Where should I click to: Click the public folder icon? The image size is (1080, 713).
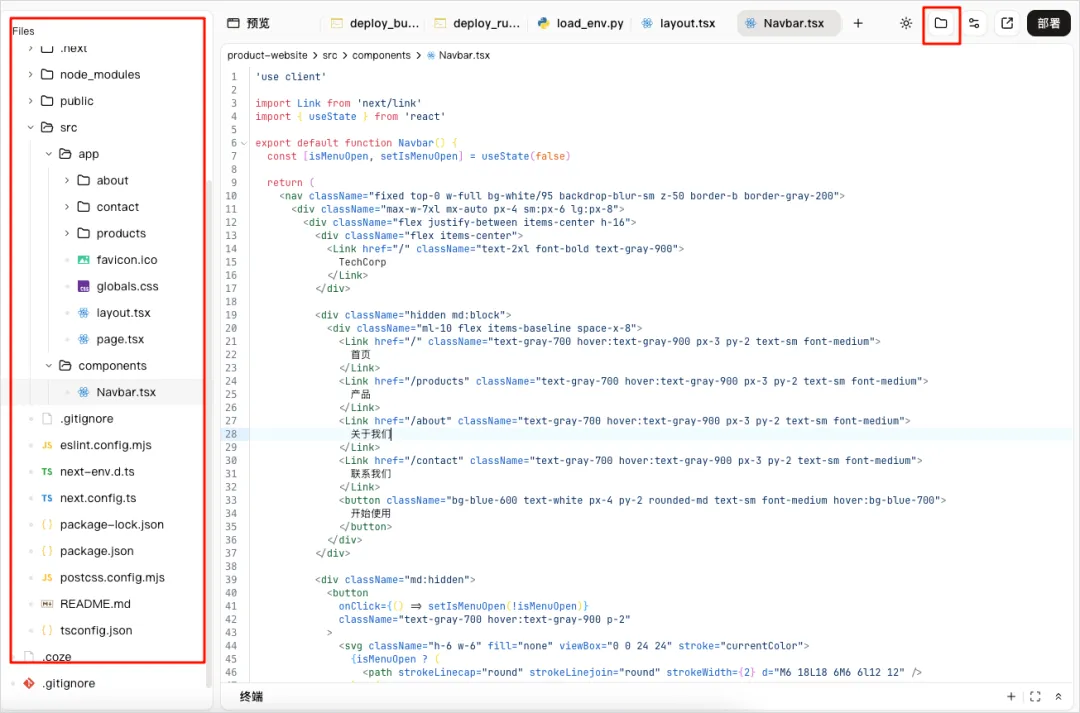point(47,101)
